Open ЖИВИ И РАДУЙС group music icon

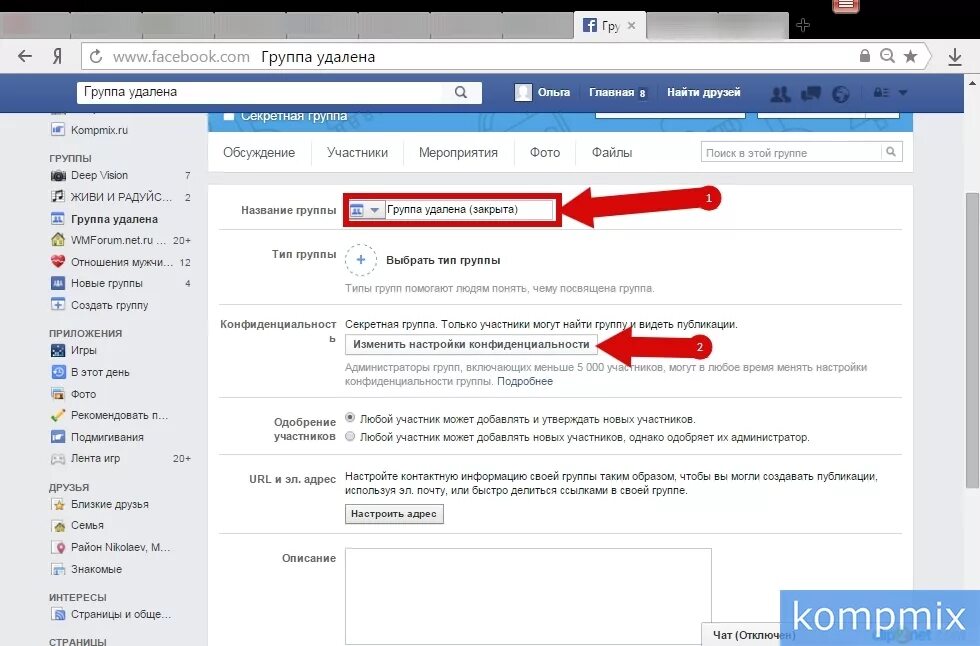click(x=58, y=196)
